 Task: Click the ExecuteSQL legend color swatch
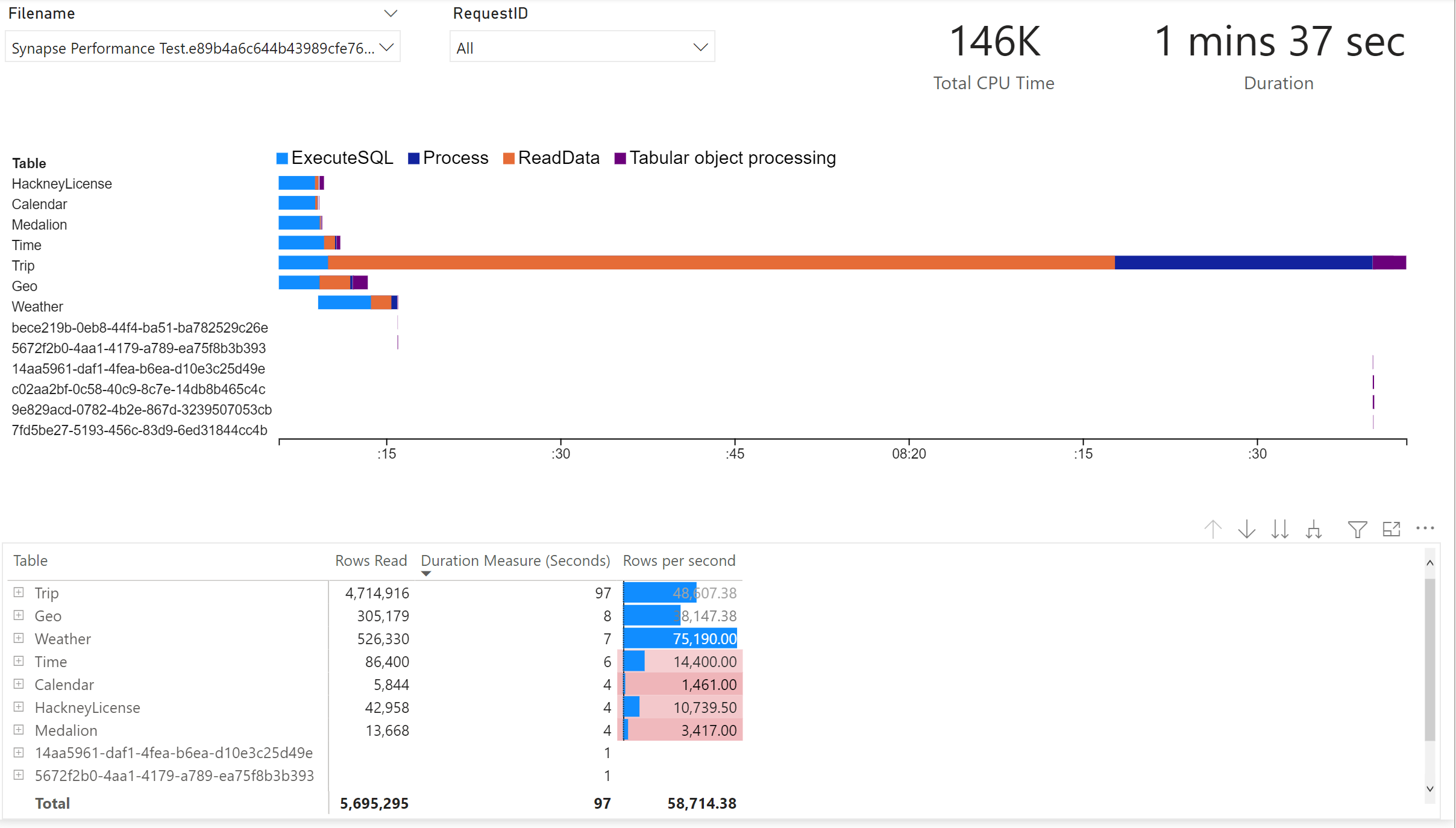click(x=282, y=158)
